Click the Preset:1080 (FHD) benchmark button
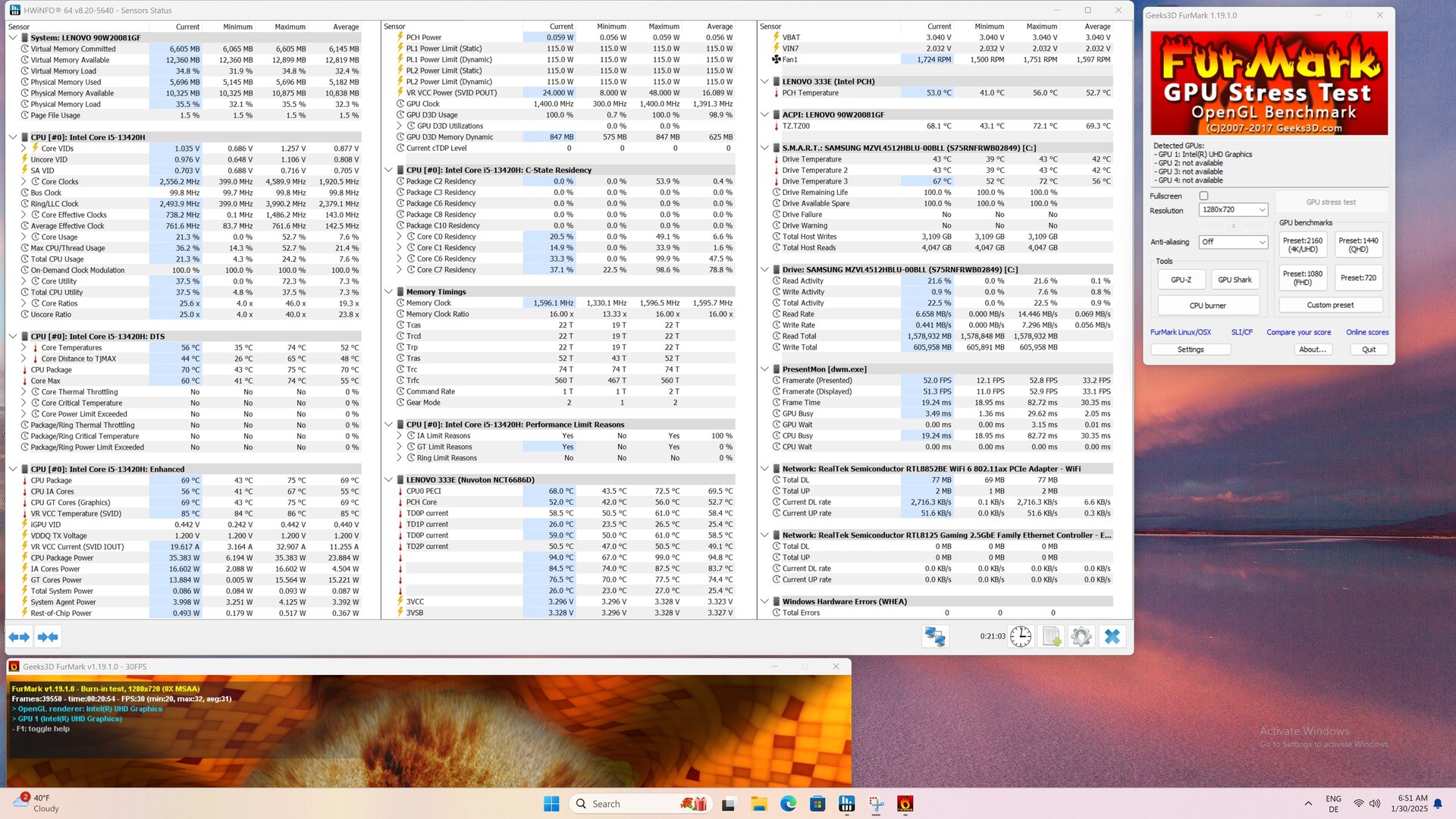1456x819 pixels. pos(1302,278)
